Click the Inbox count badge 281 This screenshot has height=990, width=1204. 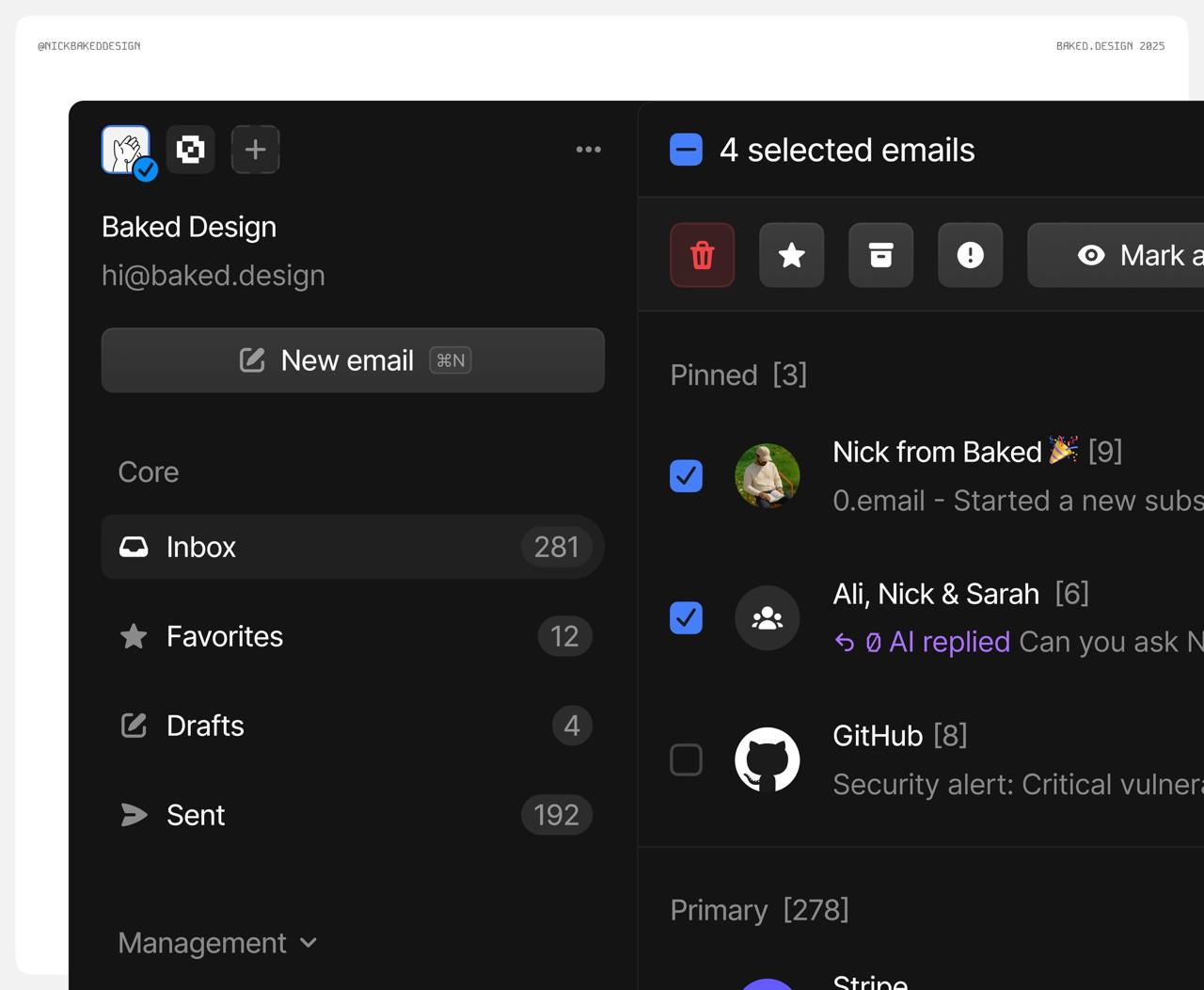click(557, 547)
